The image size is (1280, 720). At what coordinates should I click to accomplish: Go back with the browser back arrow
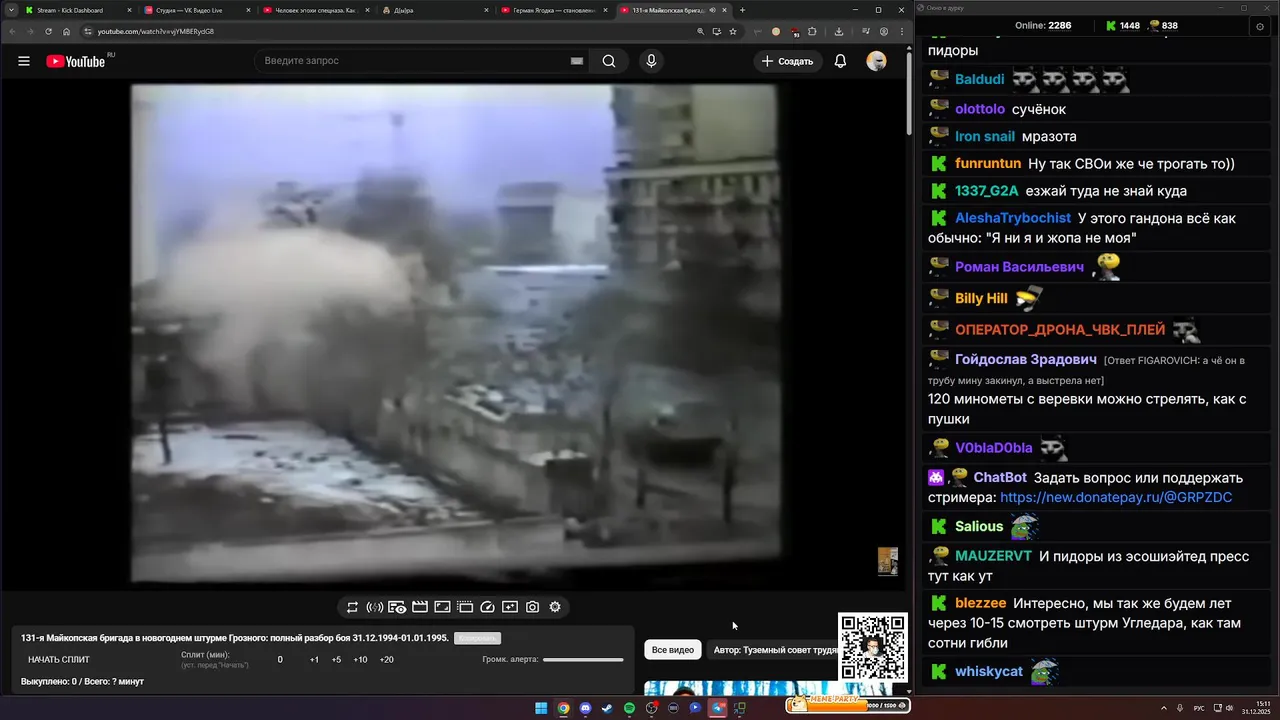coord(11,31)
